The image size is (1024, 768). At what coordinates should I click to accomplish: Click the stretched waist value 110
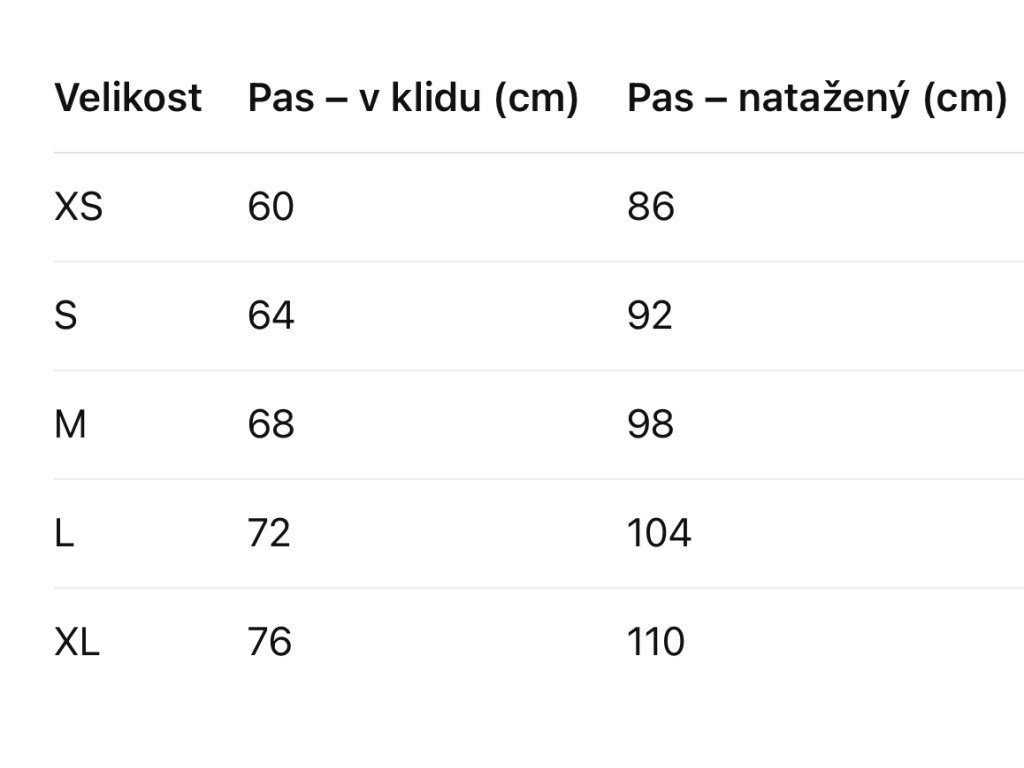pos(655,642)
